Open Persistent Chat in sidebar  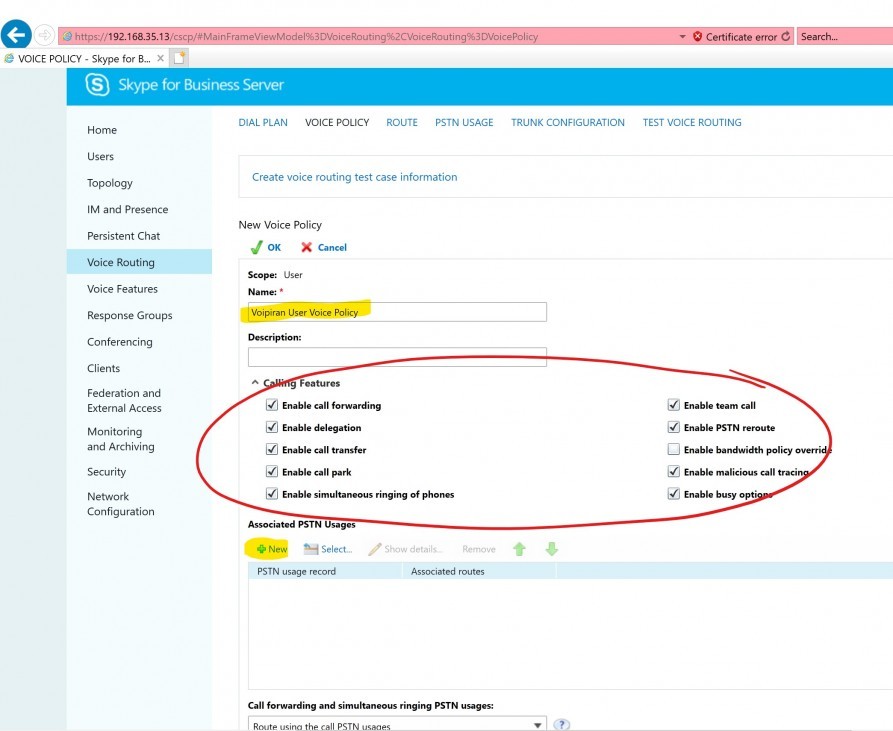tap(124, 236)
